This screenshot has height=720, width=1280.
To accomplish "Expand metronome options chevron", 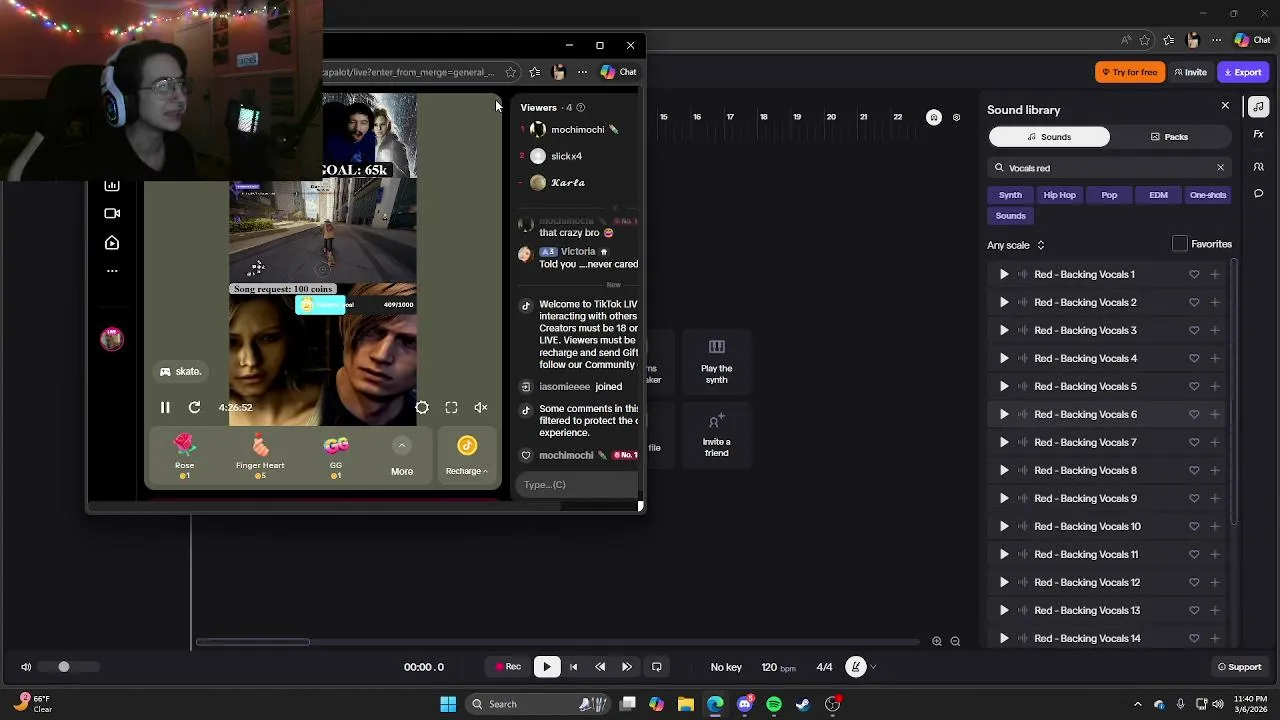I will 873,667.
